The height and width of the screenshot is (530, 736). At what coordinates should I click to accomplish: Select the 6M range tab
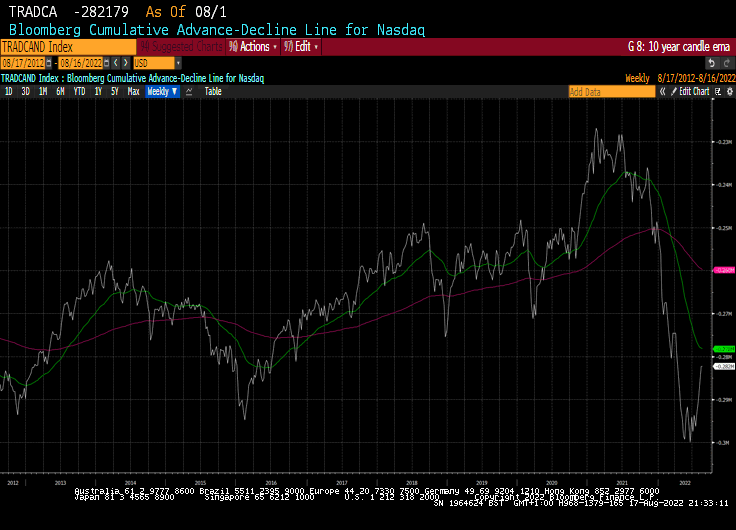(x=60, y=92)
